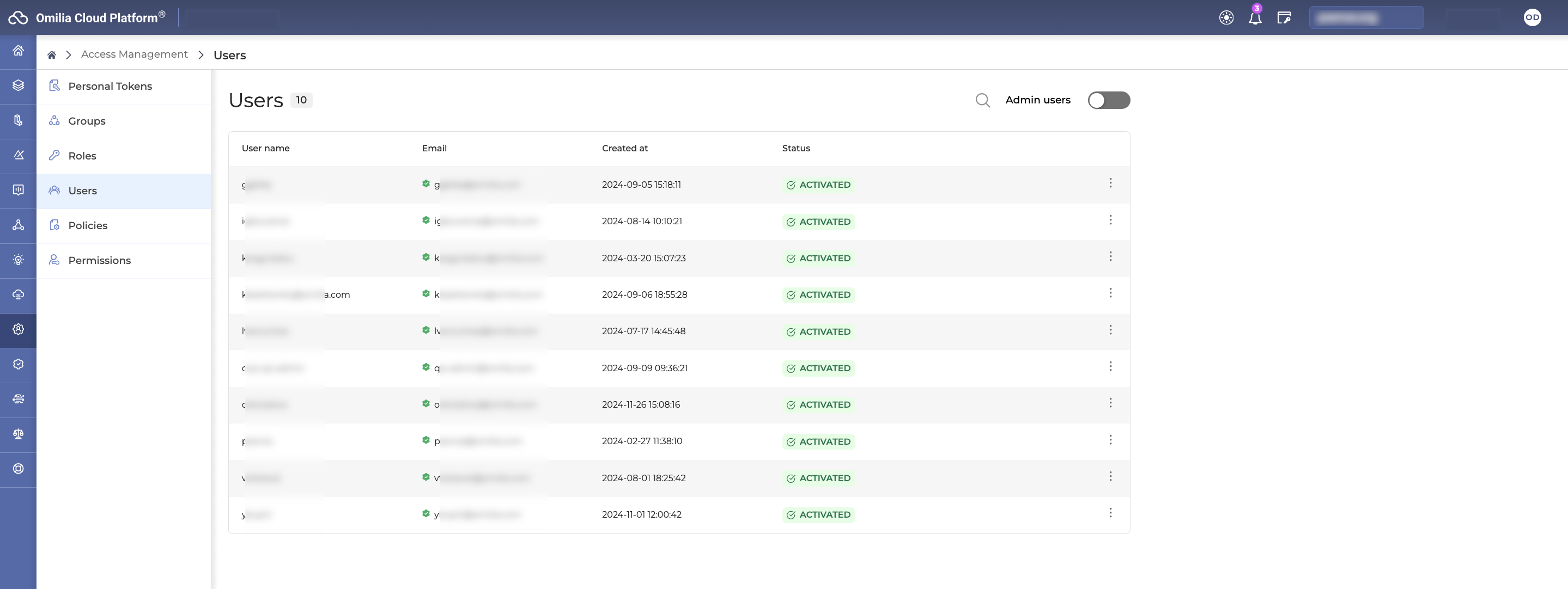Click the scales icon in left sidebar
The height and width of the screenshot is (589, 1568).
coord(19,434)
